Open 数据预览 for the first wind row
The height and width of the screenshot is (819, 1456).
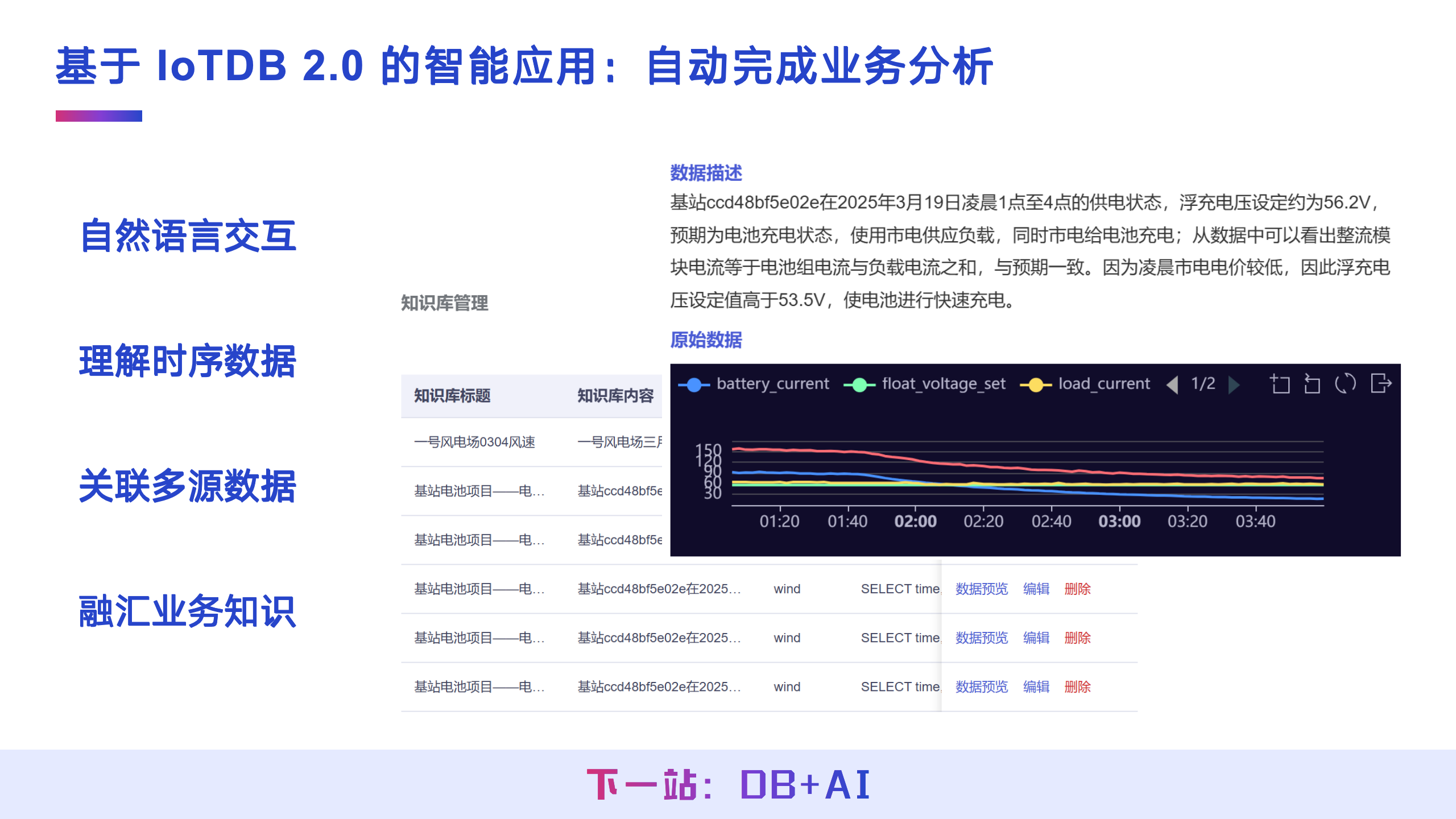coord(981,590)
